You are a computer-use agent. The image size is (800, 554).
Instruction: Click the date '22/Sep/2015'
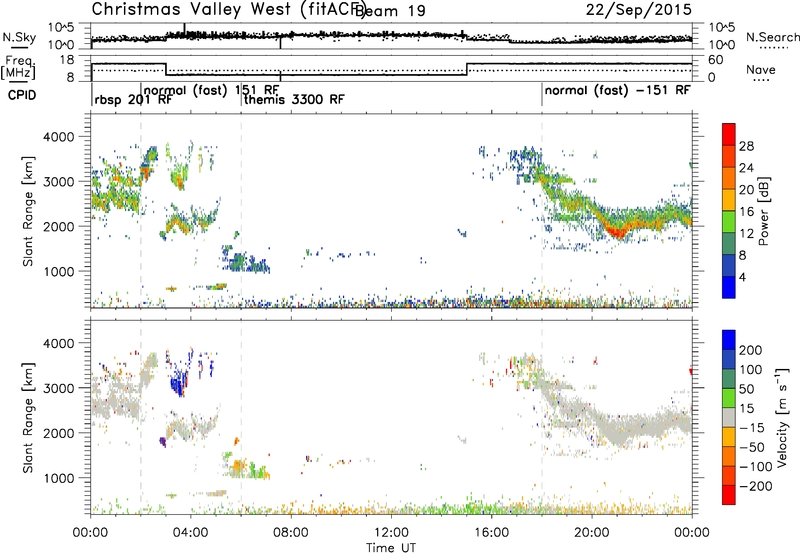(x=638, y=9)
